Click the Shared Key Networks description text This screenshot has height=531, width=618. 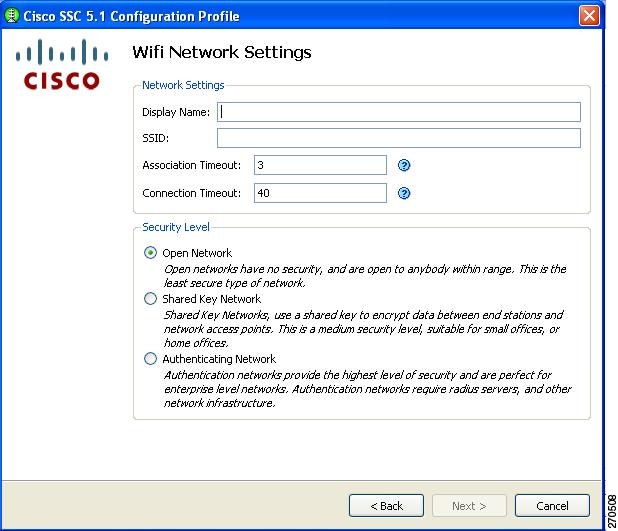tap(362, 329)
